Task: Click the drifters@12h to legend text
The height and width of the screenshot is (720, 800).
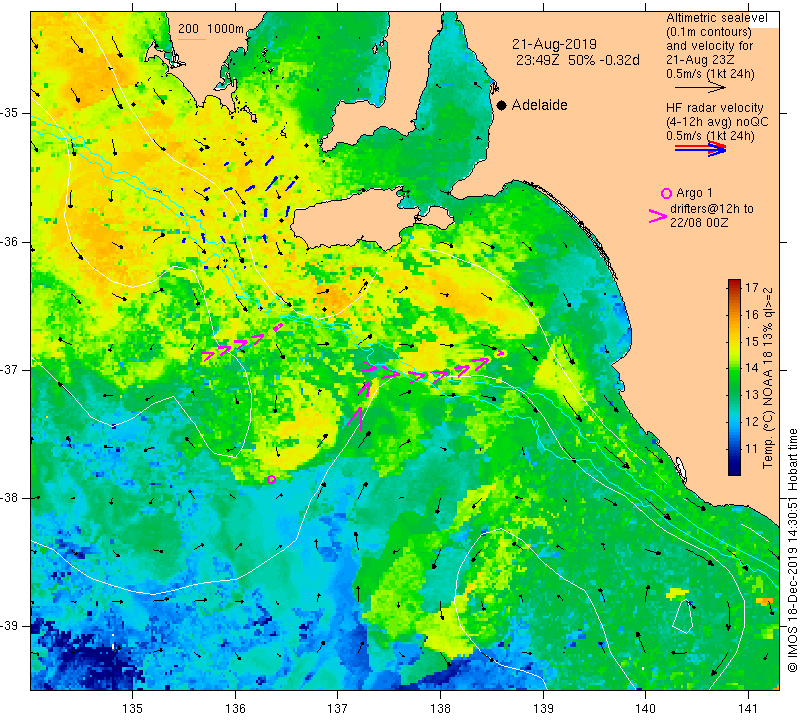Action: pyautogui.click(x=711, y=209)
